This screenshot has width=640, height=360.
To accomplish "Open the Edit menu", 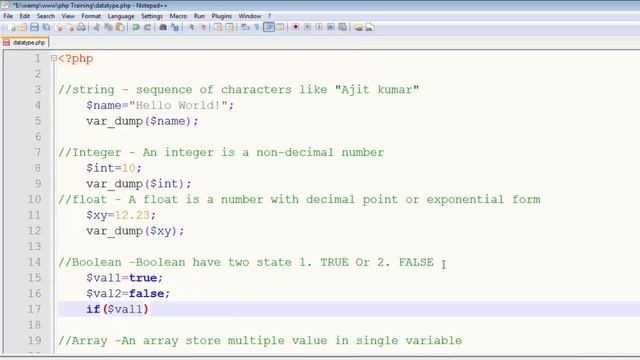I will [25, 16].
